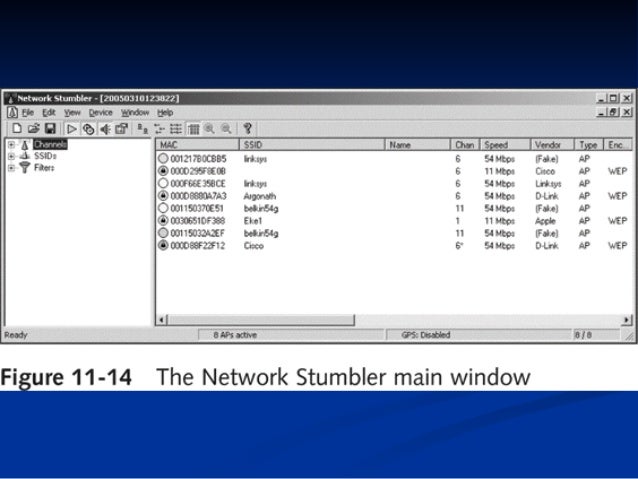The image size is (638, 479).
Task: Click the GPS: Disabled status text
Action: pos(426,335)
